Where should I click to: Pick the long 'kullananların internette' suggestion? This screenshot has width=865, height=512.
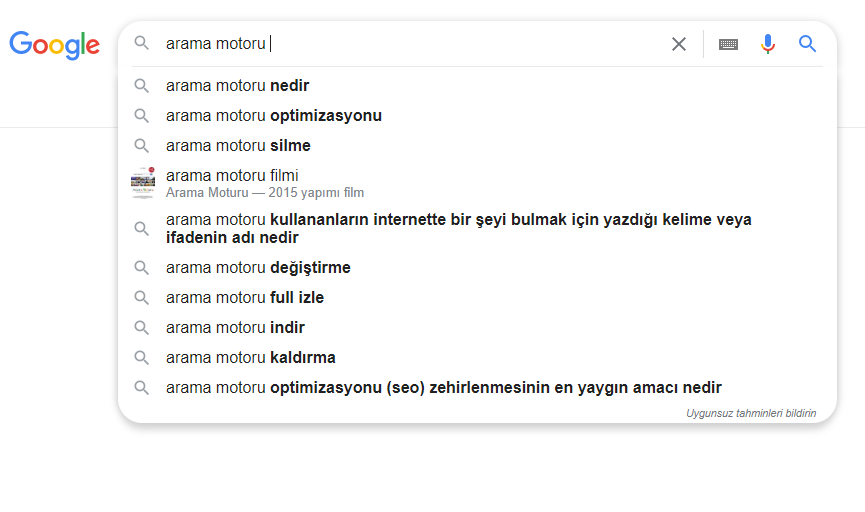(x=458, y=228)
